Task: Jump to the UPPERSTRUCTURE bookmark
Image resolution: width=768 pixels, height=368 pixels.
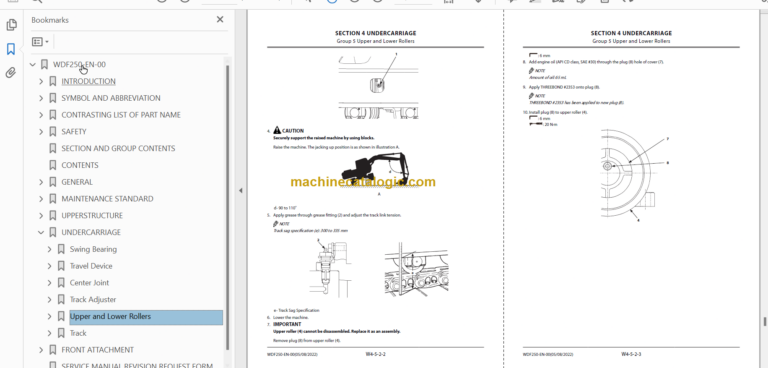Action: (92, 215)
